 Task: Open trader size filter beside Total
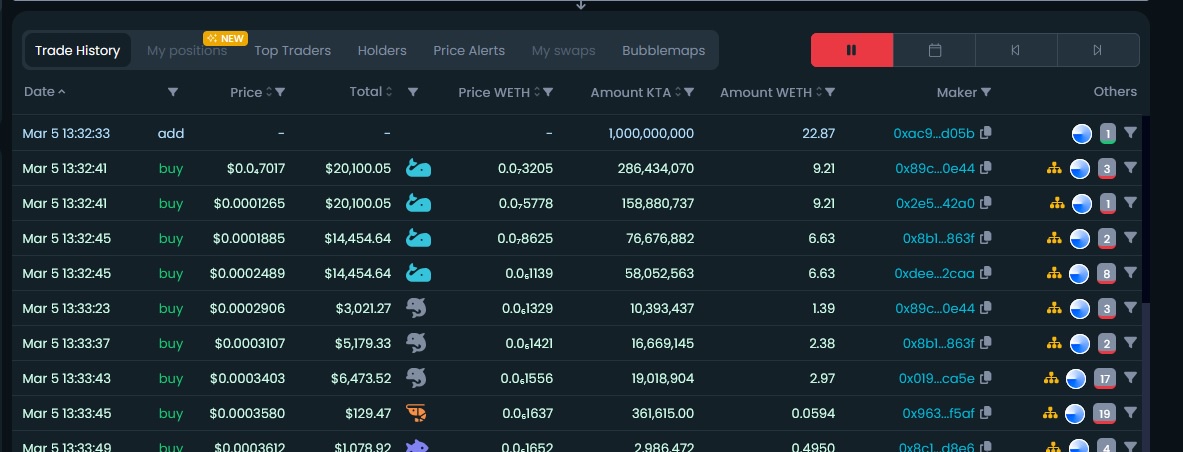point(413,92)
